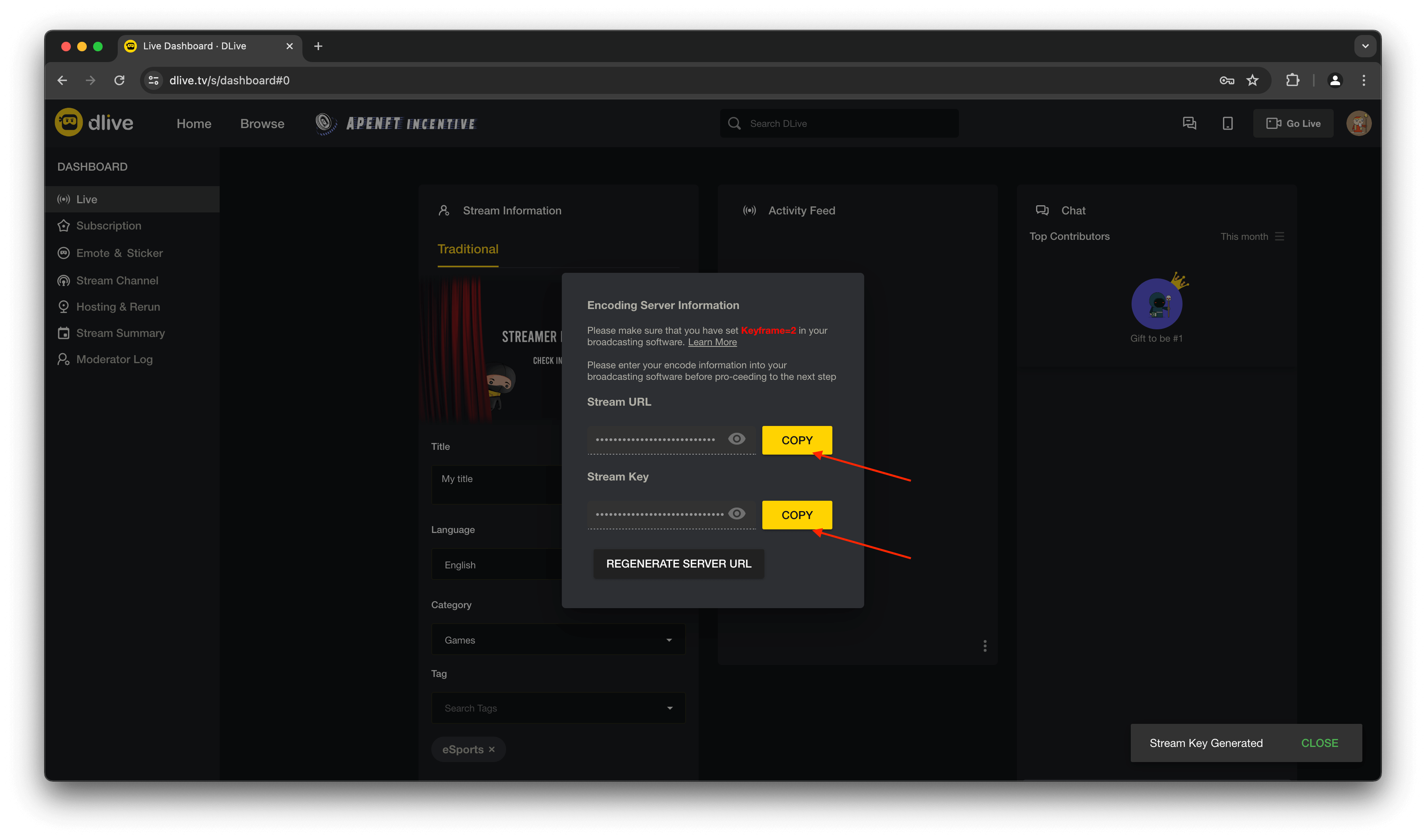Open the Browse page
This screenshot has width=1426, height=840.
click(261, 123)
